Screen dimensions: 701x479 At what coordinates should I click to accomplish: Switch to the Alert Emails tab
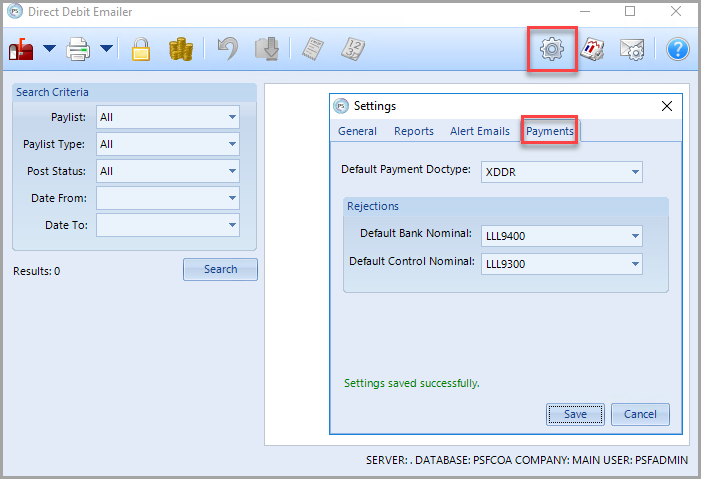tap(480, 131)
